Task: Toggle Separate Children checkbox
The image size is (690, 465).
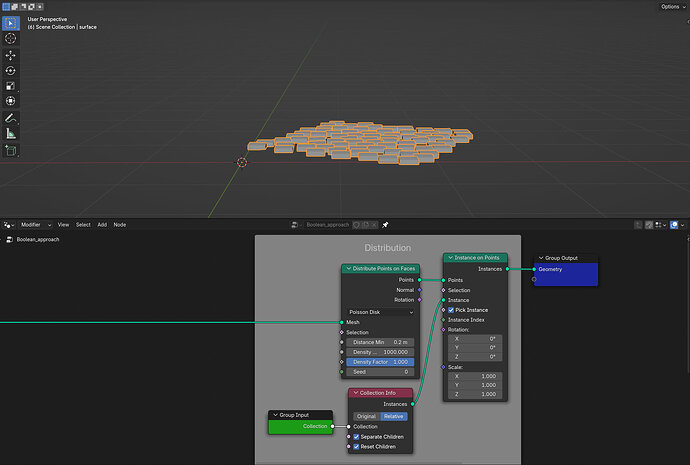Action: coord(356,437)
